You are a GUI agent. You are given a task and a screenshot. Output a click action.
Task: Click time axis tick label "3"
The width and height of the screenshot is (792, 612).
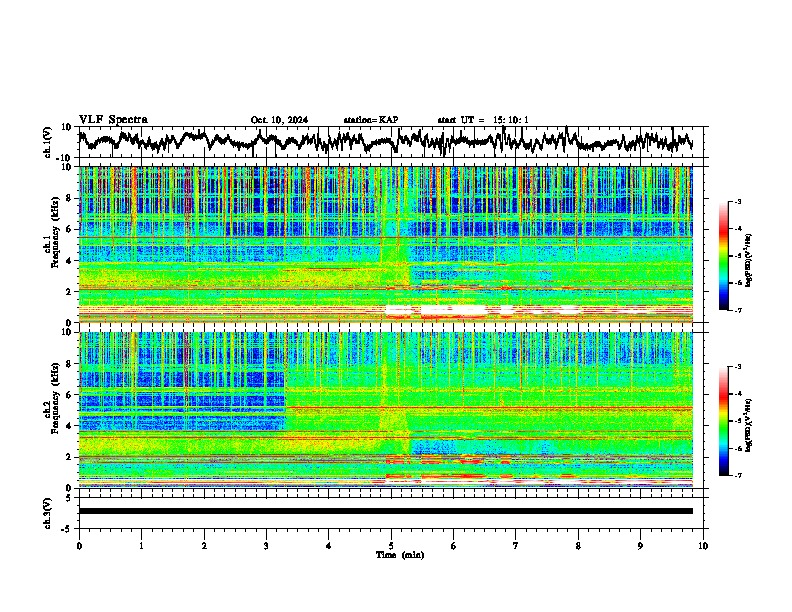[266, 546]
